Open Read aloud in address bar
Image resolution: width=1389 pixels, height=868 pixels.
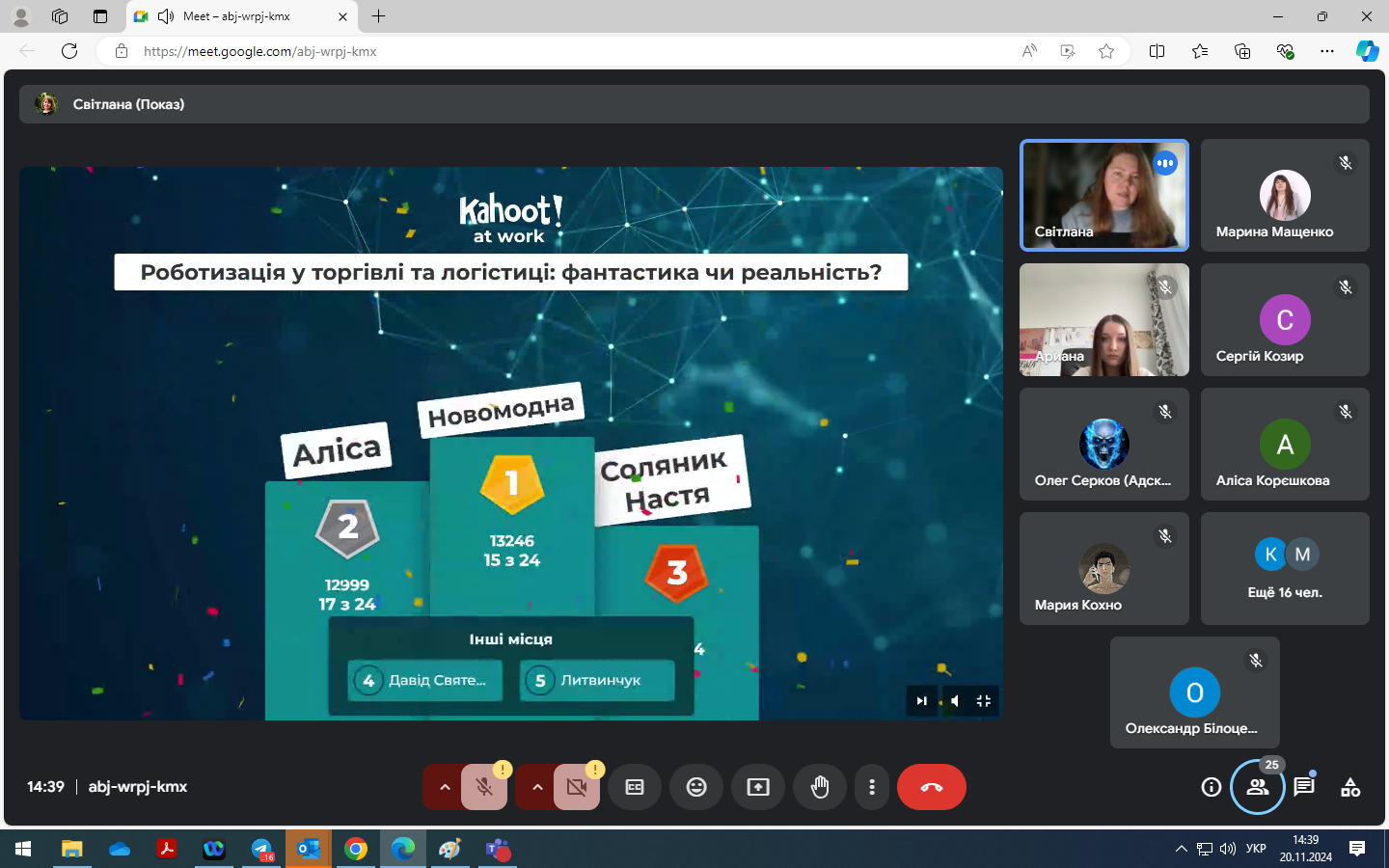point(1029,51)
